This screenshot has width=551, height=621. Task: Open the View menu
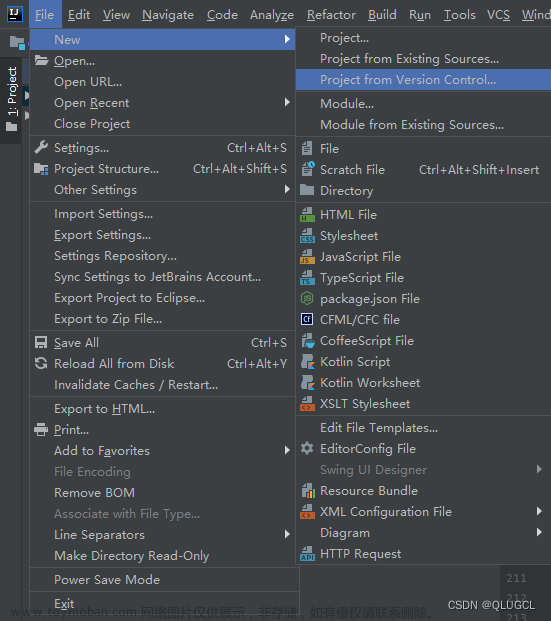tap(116, 15)
